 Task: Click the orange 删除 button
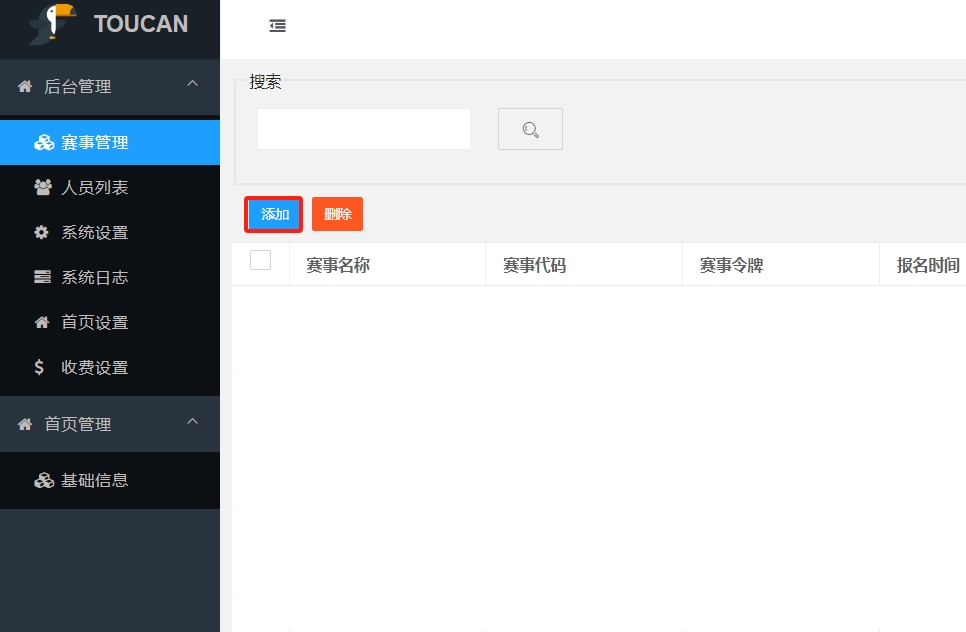tap(337, 214)
